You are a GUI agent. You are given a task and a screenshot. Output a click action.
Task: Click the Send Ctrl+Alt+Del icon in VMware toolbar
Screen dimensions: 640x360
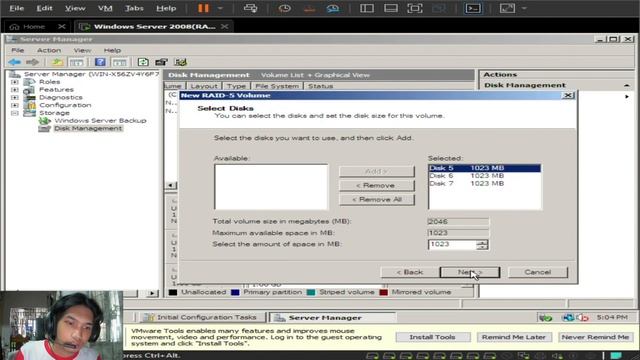(250, 8)
